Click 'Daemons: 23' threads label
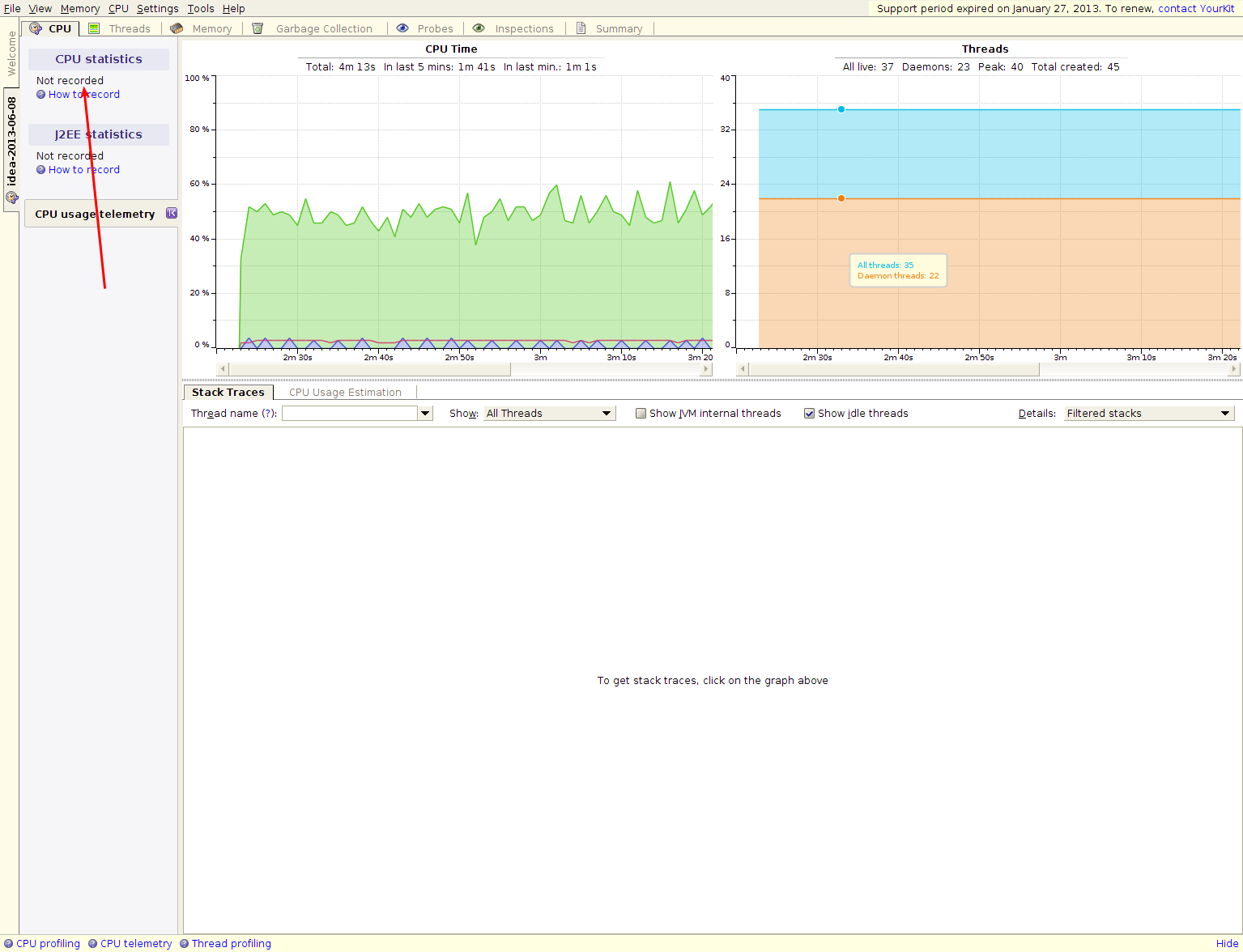The height and width of the screenshot is (952, 1243). tap(936, 67)
